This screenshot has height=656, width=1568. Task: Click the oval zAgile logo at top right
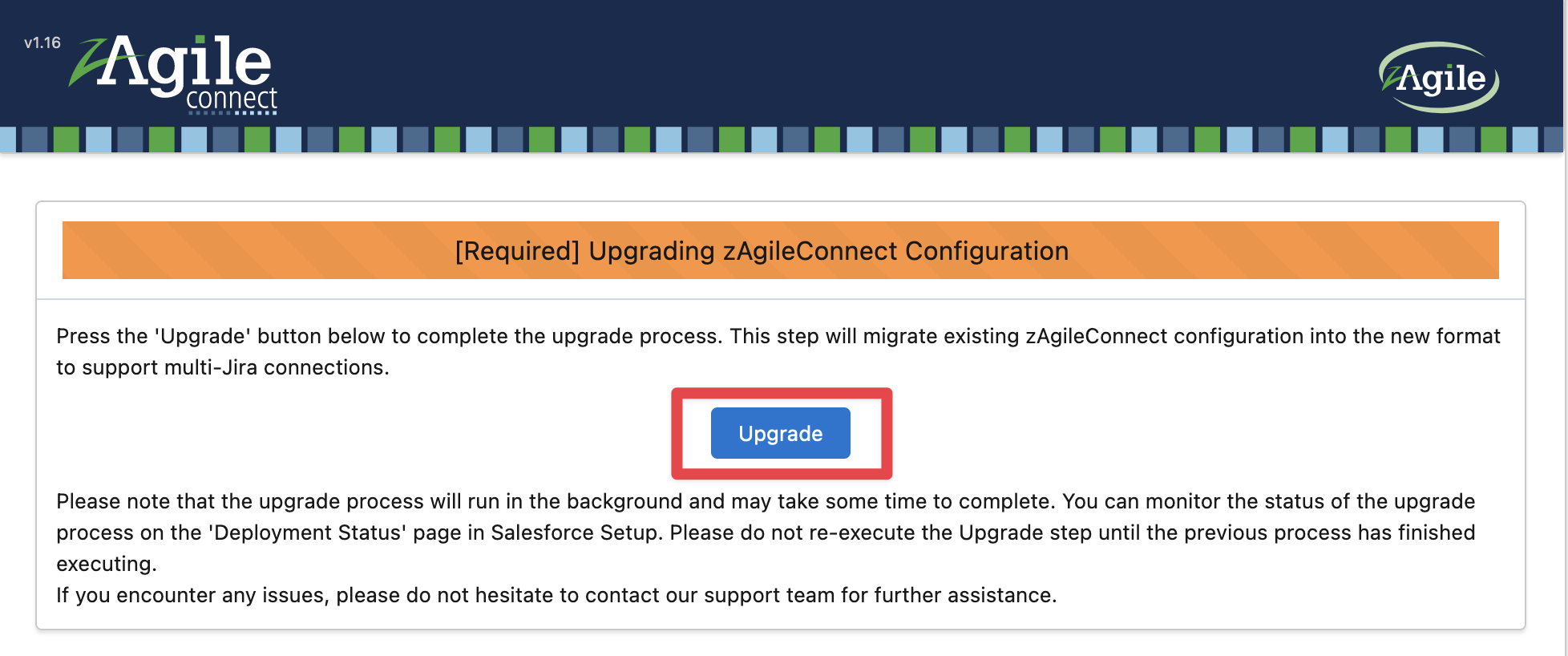coord(1440,77)
